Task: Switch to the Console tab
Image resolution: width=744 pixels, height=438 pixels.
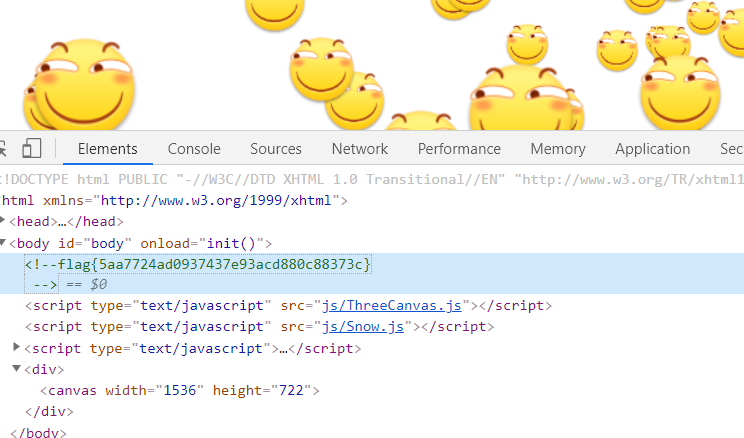Action: (194, 149)
